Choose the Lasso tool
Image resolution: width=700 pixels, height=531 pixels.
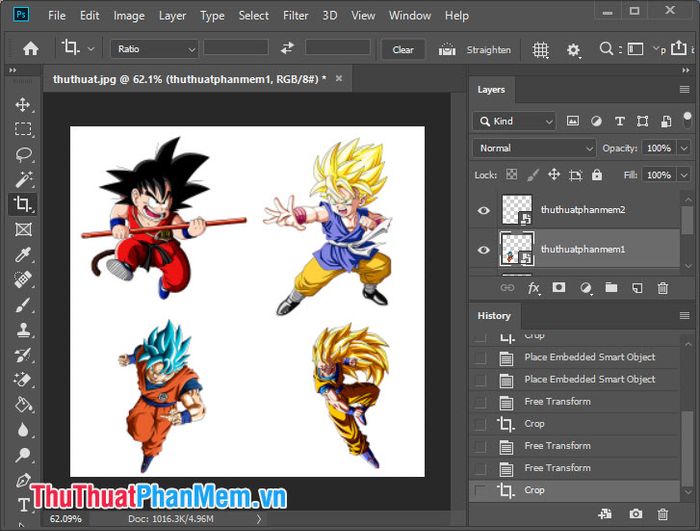click(x=23, y=154)
